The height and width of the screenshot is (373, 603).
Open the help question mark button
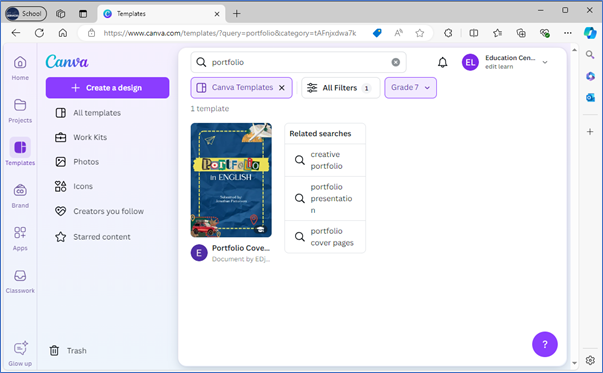(x=545, y=344)
